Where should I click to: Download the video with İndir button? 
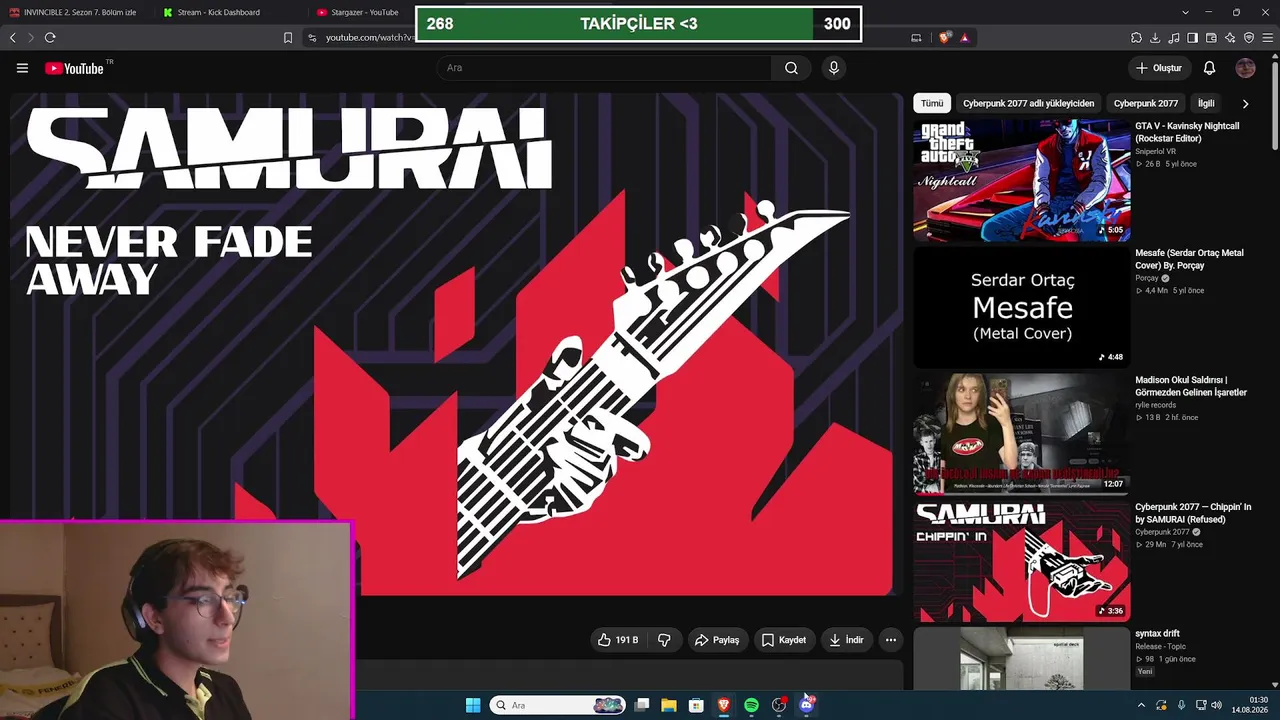[846, 640]
